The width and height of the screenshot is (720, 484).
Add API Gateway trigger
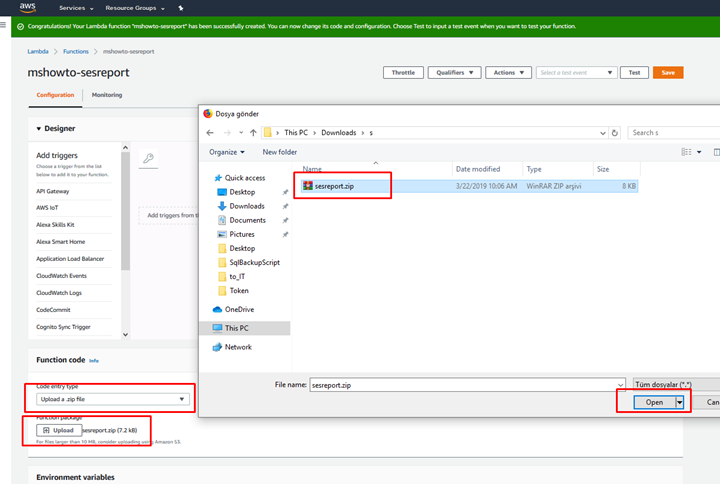[x=52, y=191]
